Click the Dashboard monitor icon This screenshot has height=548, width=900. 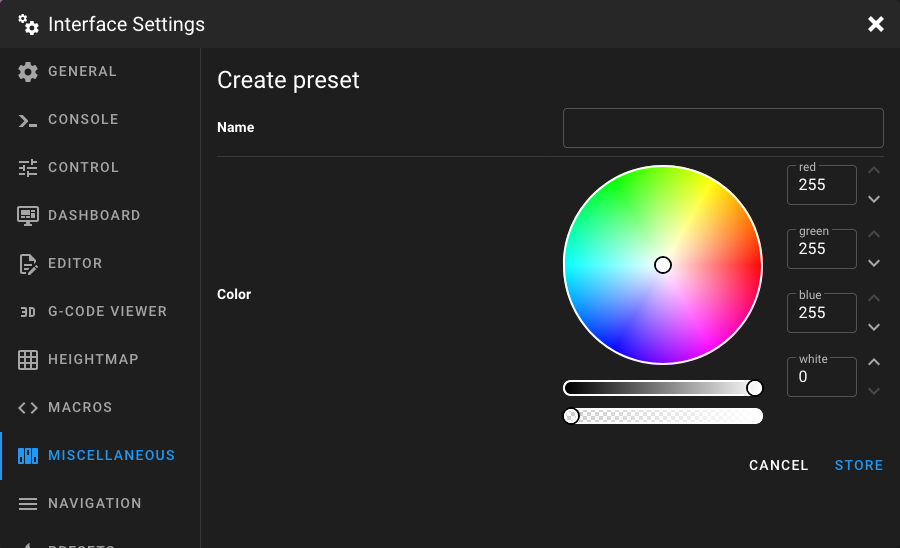coord(28,216)
